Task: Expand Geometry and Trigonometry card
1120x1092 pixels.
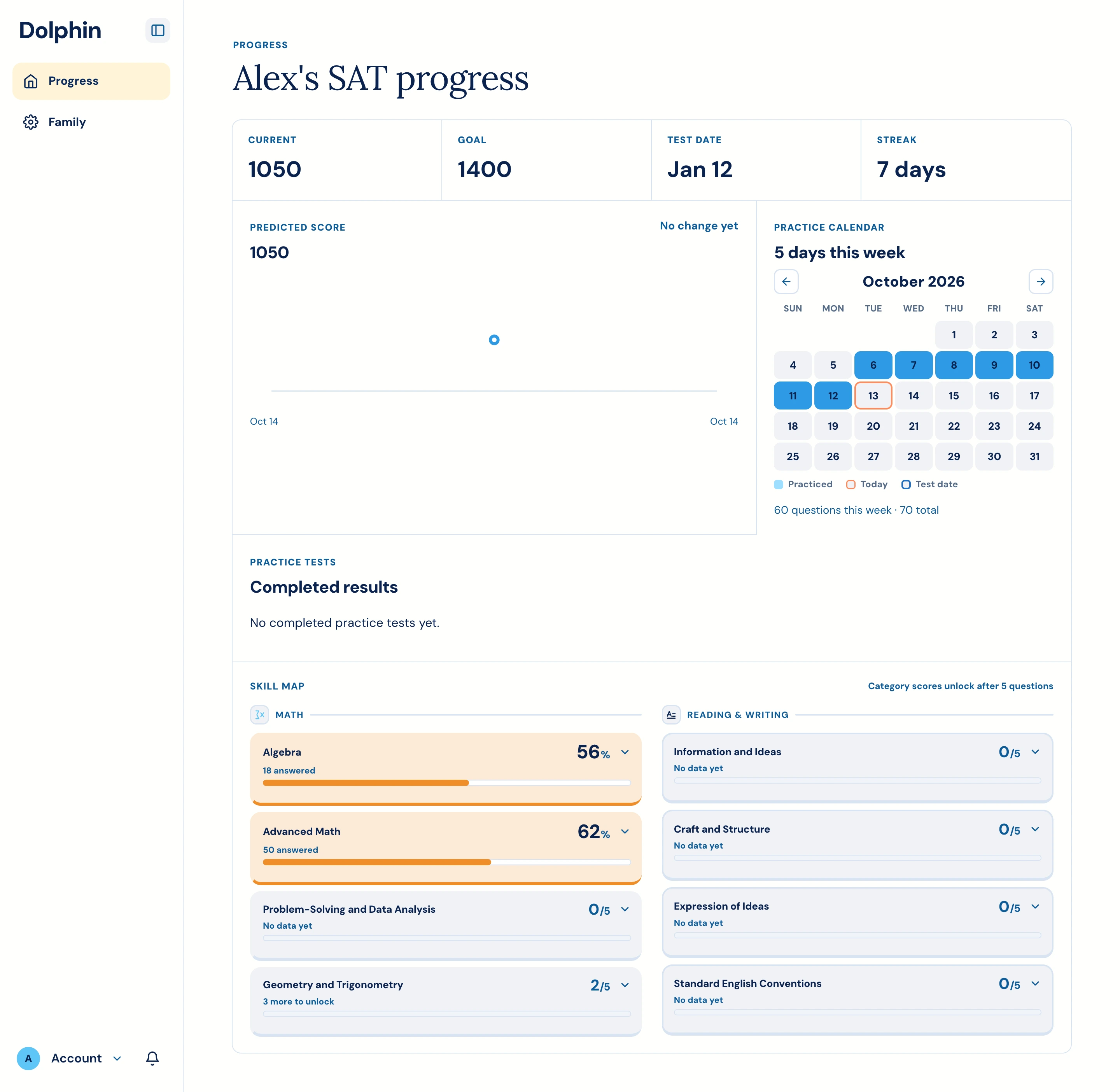Action: [x=625, y=985]
